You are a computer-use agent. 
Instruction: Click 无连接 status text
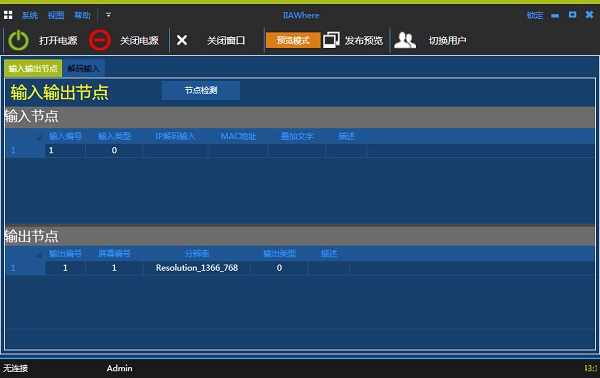click(15, 368)
